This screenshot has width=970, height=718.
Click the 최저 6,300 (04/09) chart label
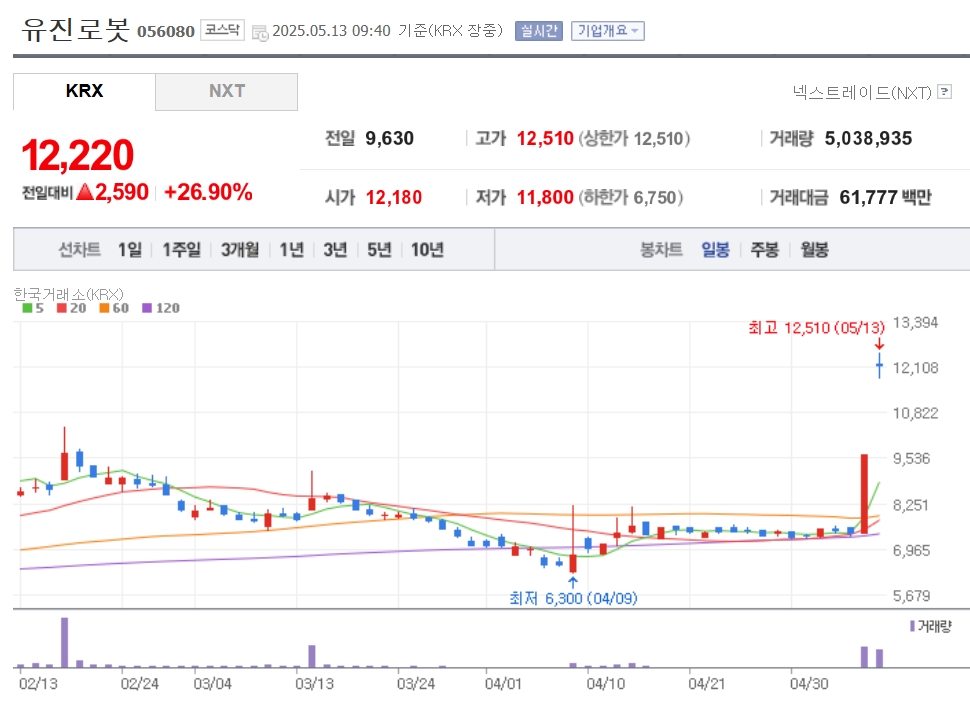click(573, 599)
